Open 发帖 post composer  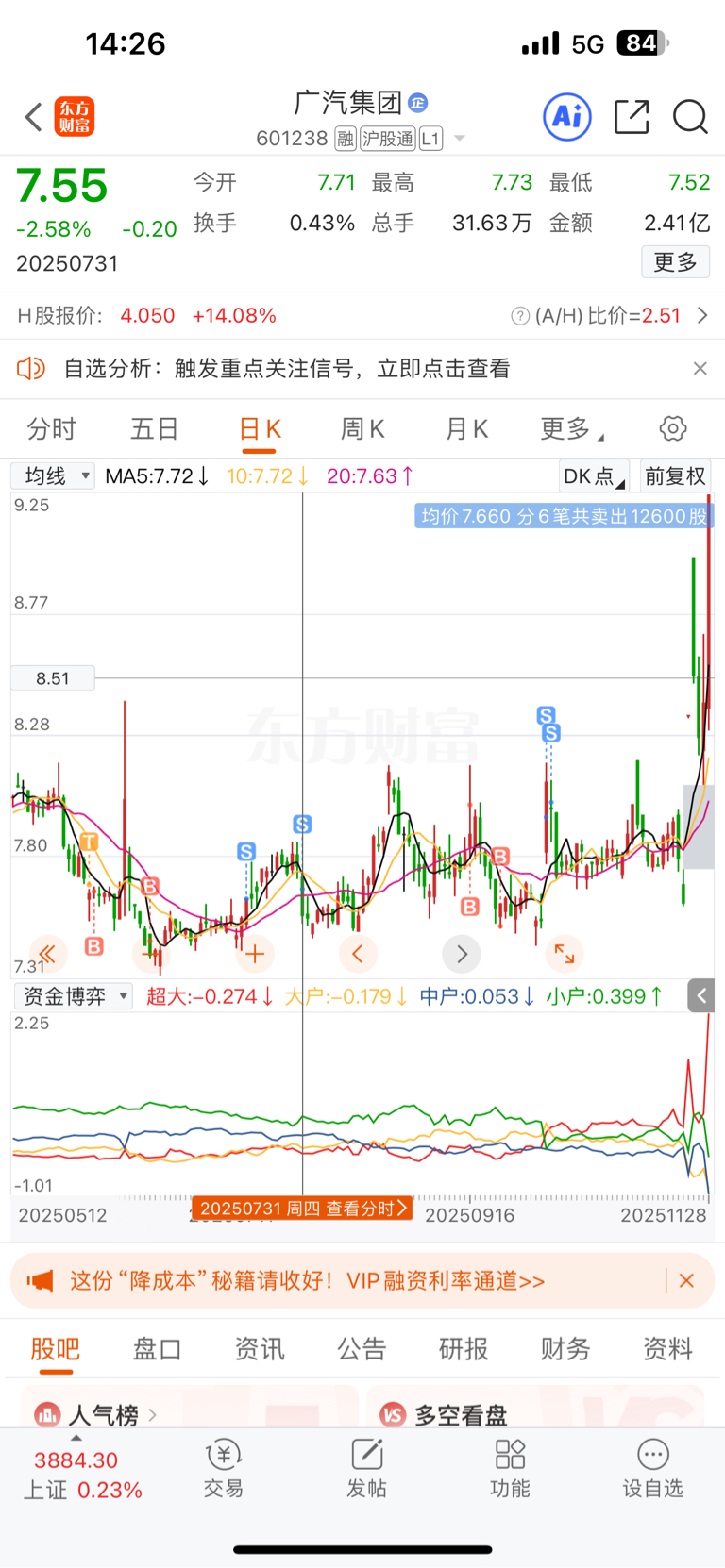click(x=367, y=1469)
